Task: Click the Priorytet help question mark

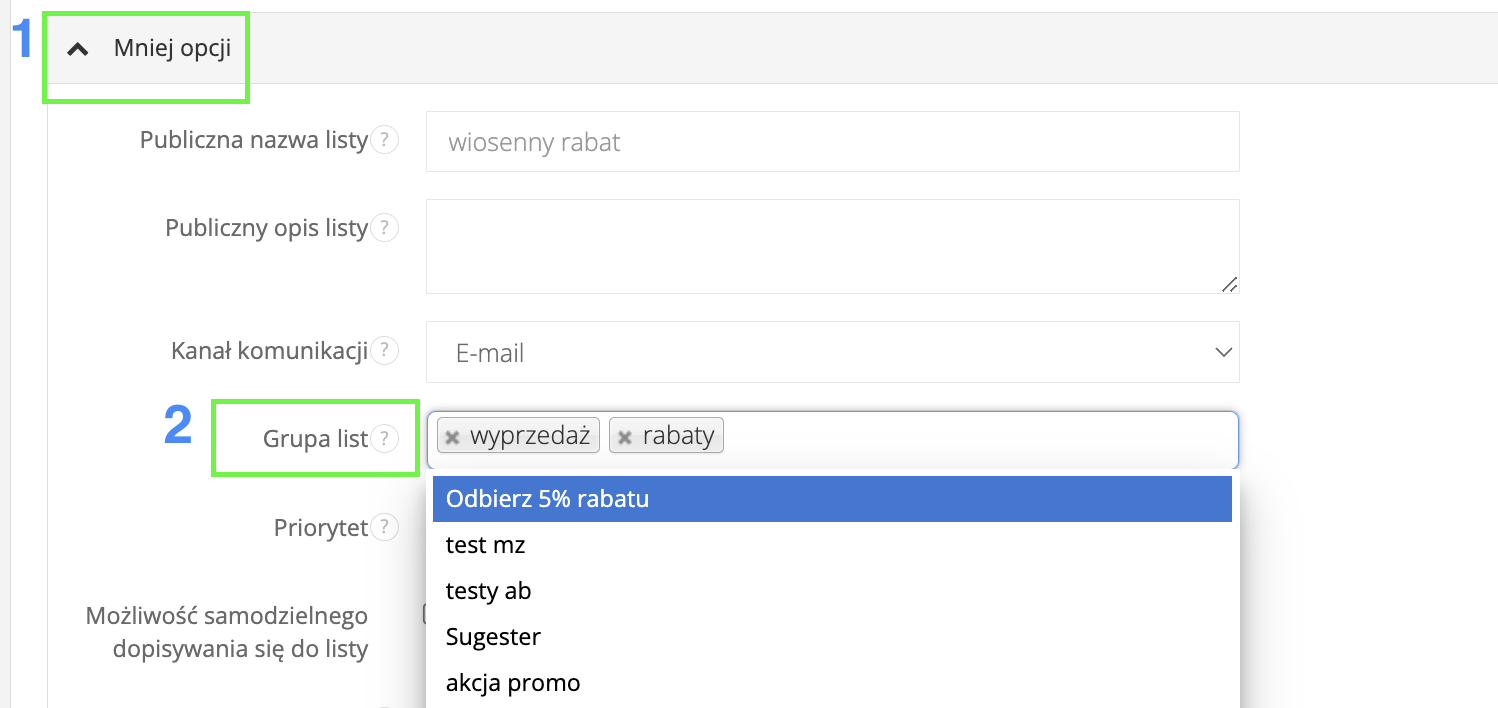Action: (385, 528)
